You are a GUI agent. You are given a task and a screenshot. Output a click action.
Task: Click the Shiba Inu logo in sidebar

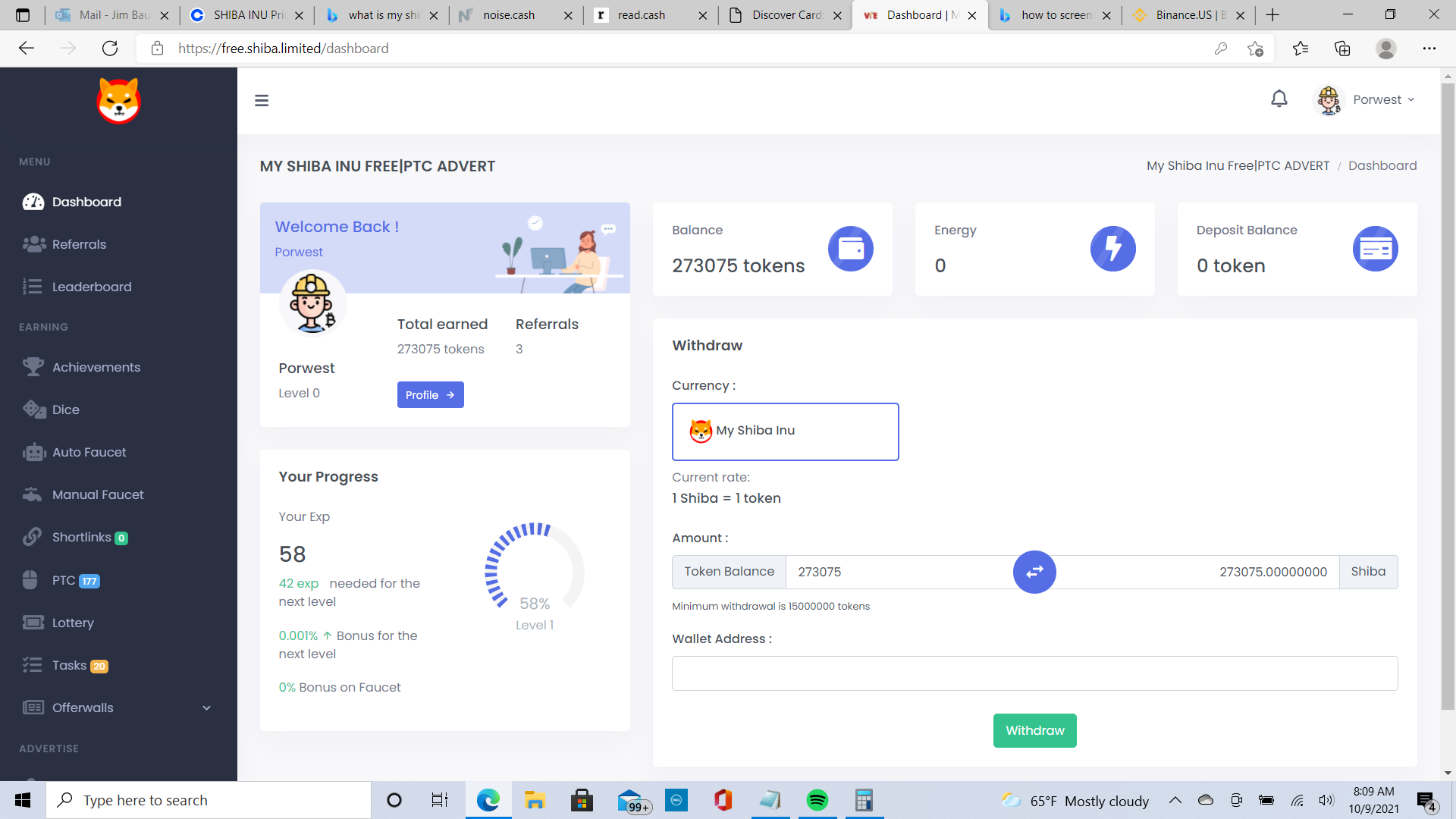pyautogui.click(x=119, y=101)
